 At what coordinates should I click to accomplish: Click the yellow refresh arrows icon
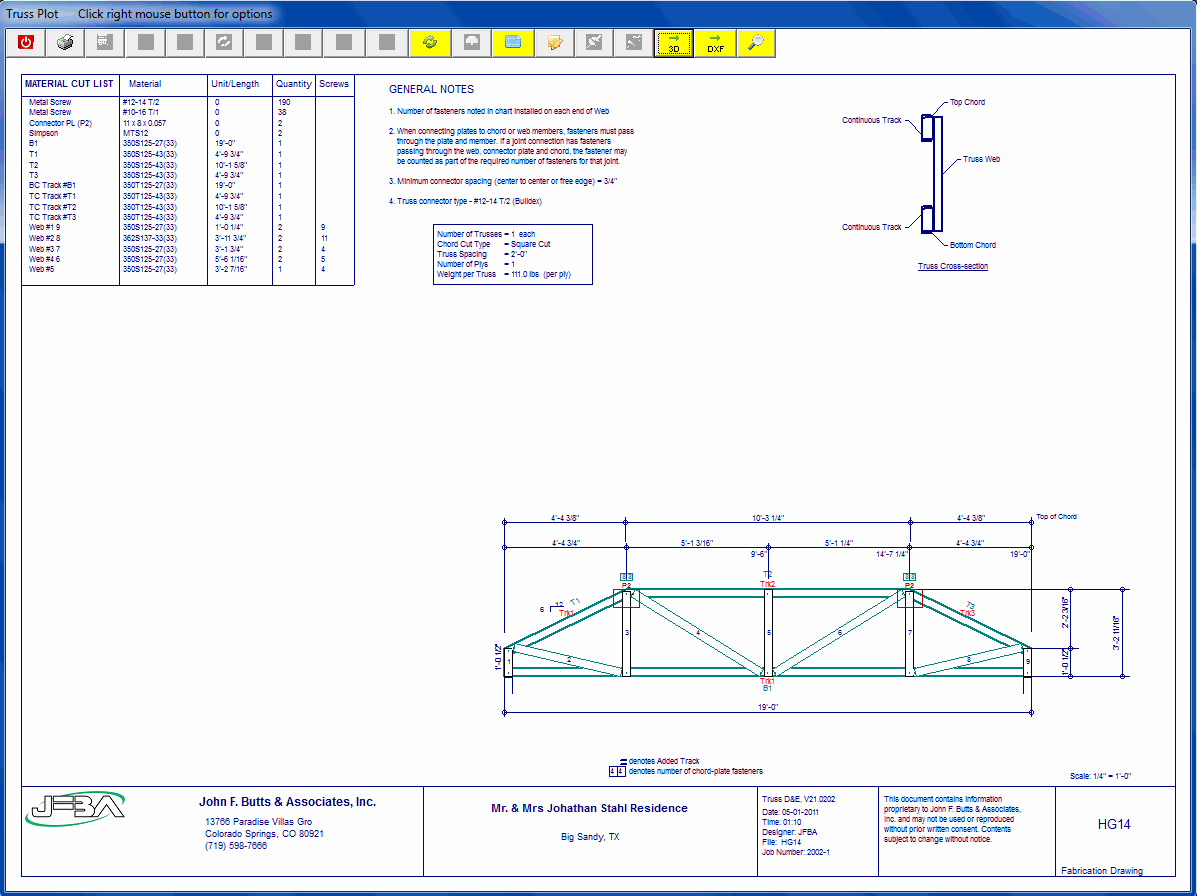click(430, 43)
